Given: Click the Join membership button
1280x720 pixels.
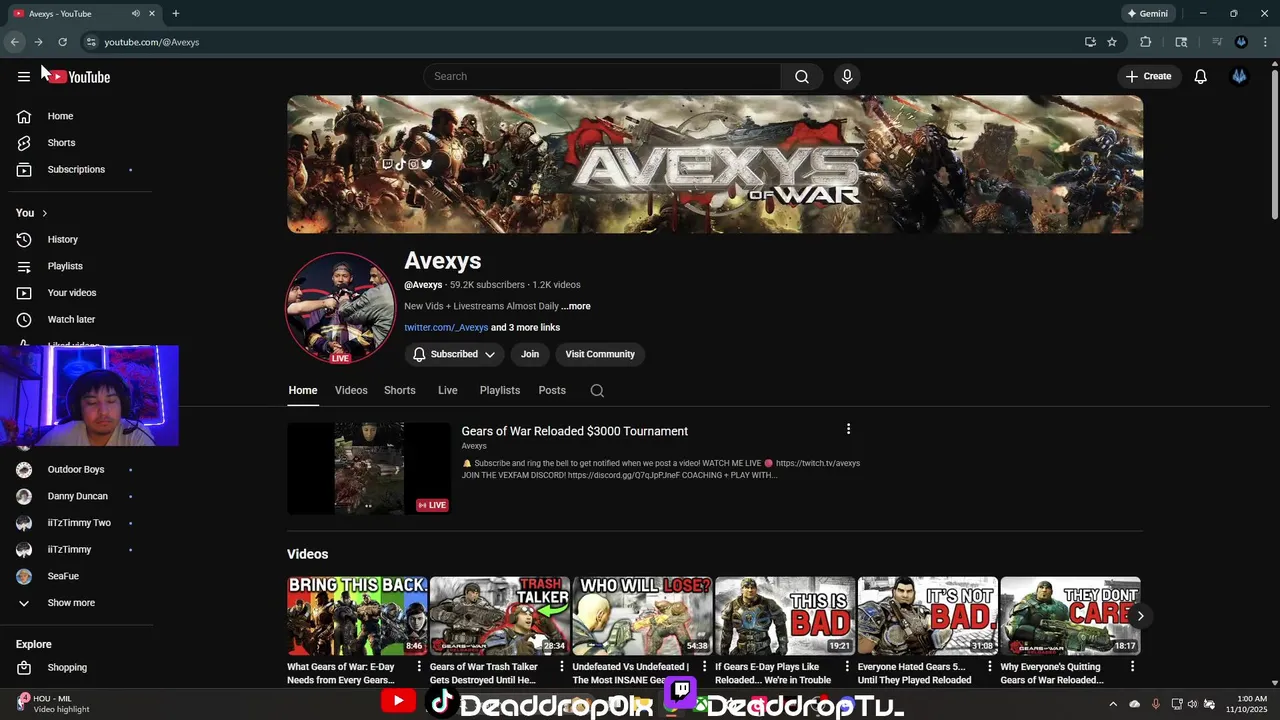Looking at the screenshot, I should 530,354.
